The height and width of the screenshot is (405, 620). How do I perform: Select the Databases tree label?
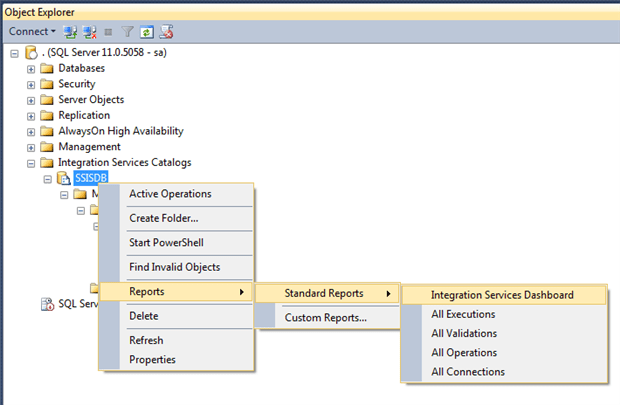(81, 68)
